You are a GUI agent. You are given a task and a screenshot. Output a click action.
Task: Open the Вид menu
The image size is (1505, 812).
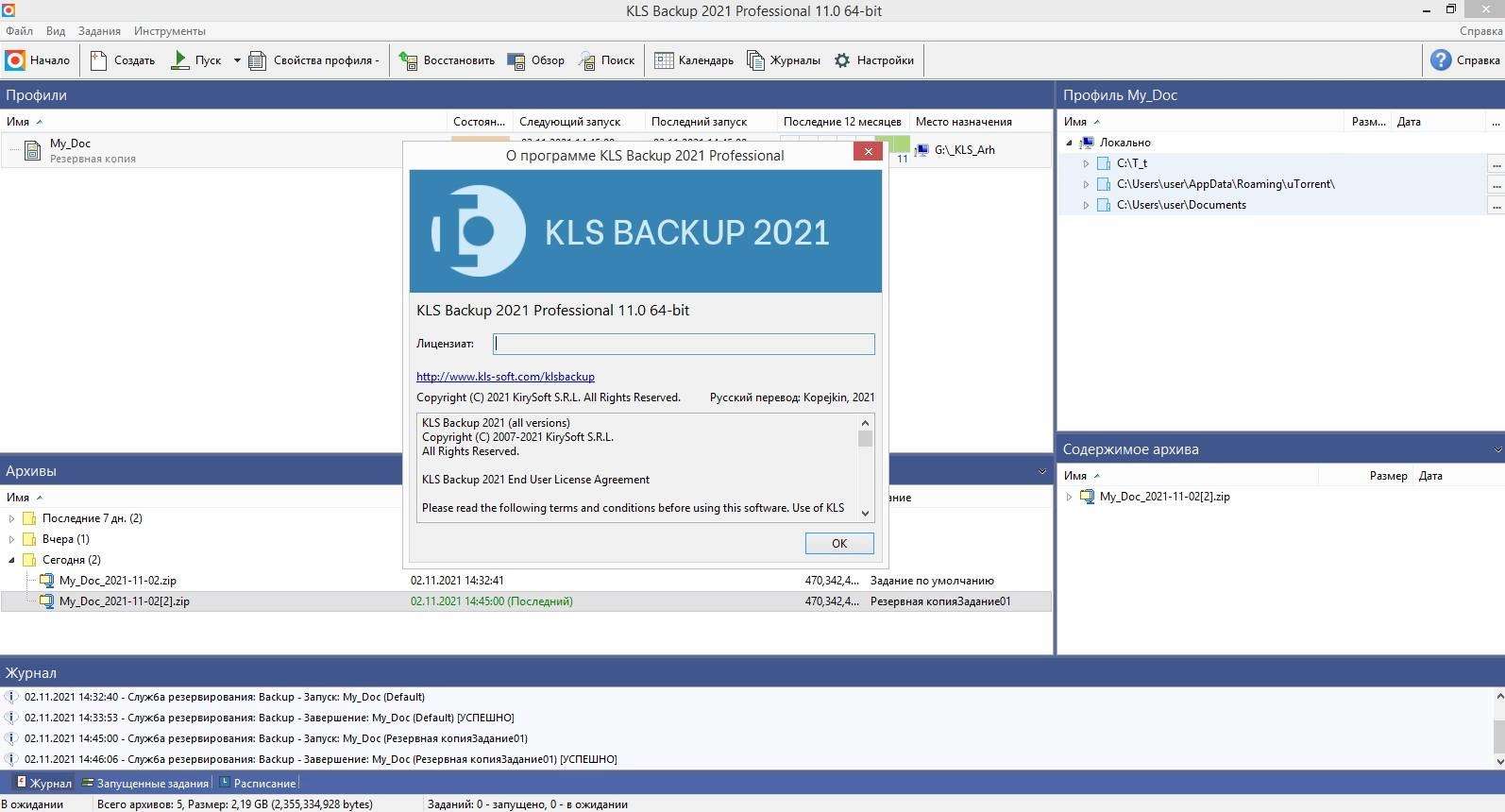[56, 31]
